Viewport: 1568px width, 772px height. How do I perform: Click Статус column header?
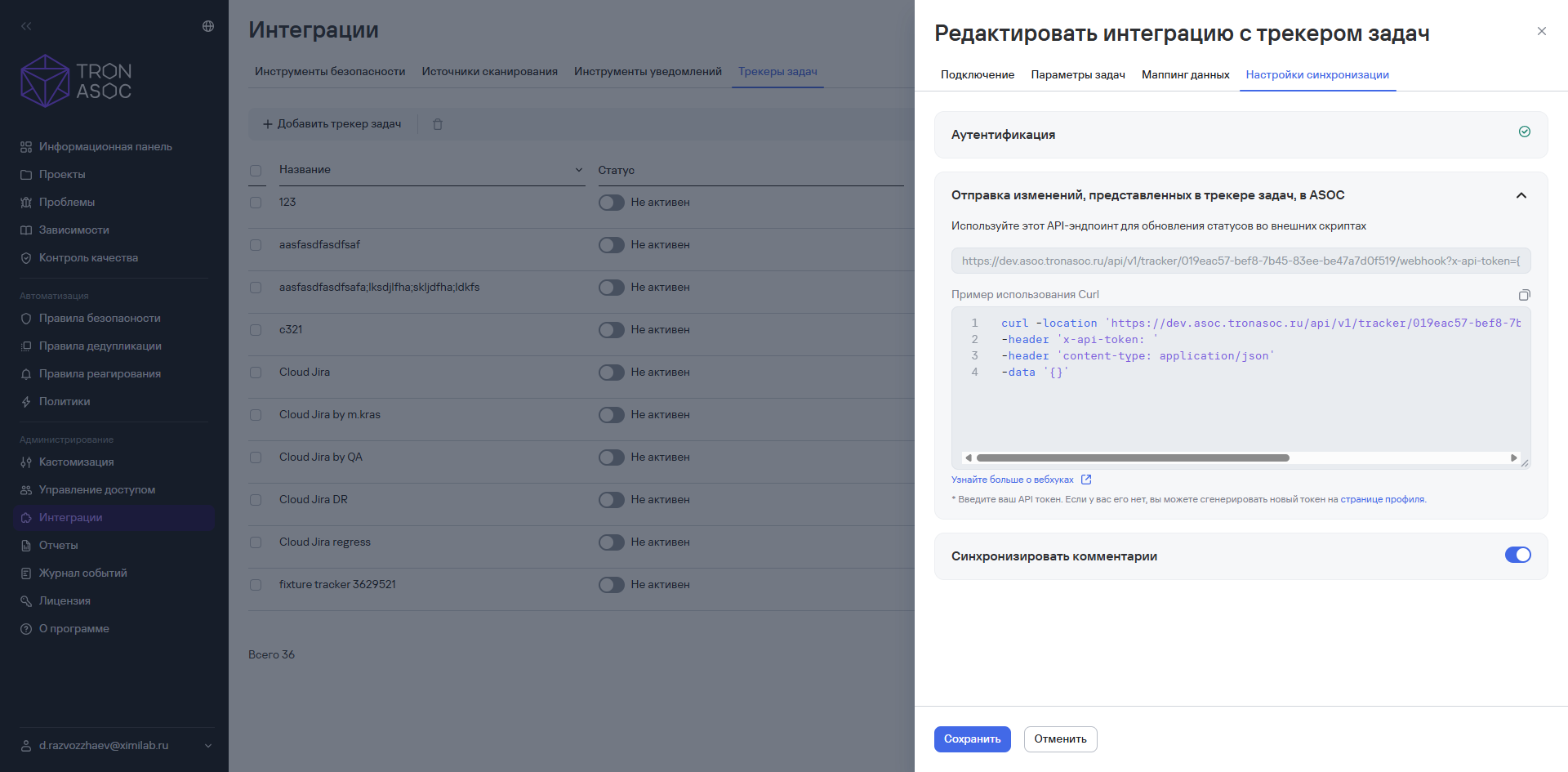click(616, 171)
